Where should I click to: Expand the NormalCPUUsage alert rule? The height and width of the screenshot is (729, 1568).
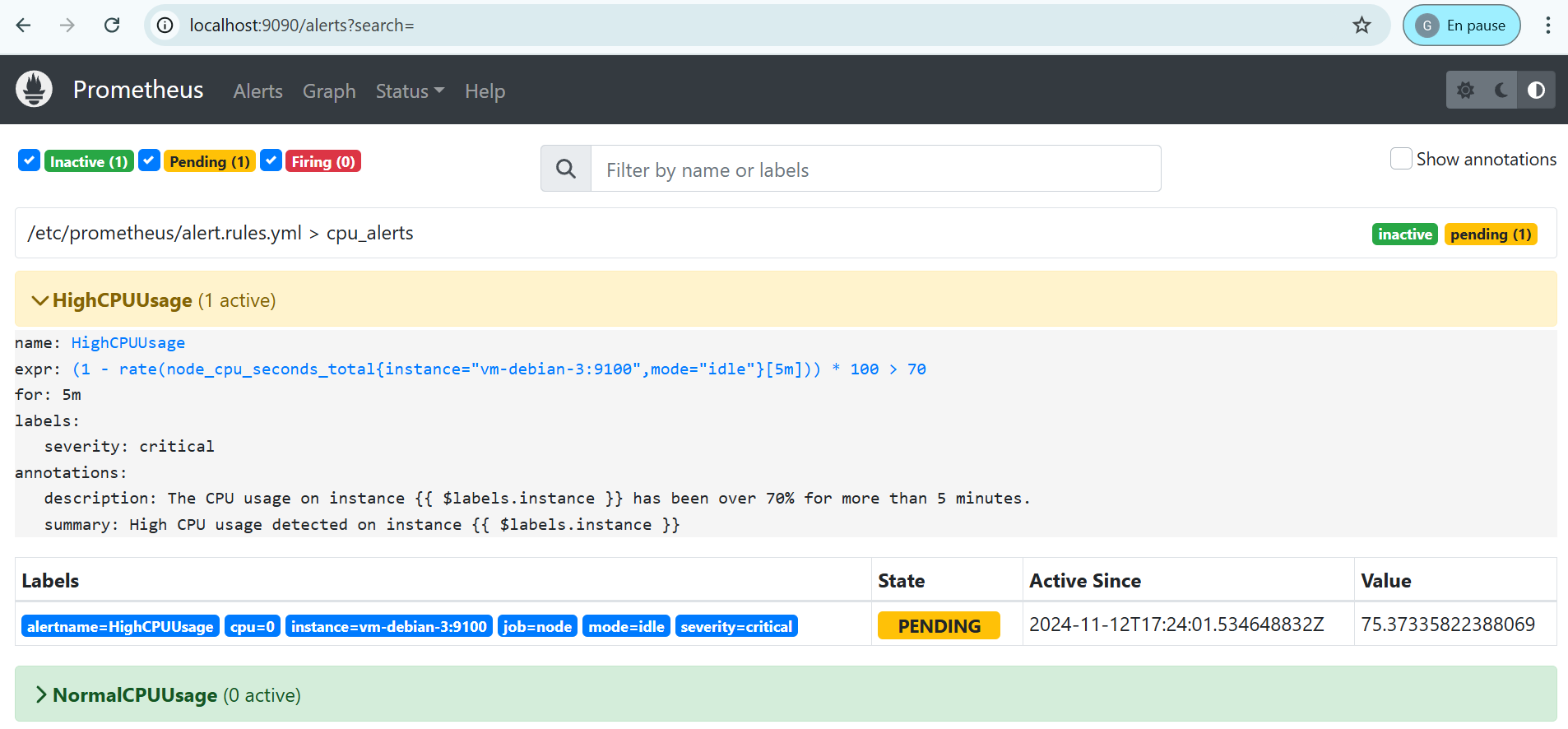coord(786,694)
